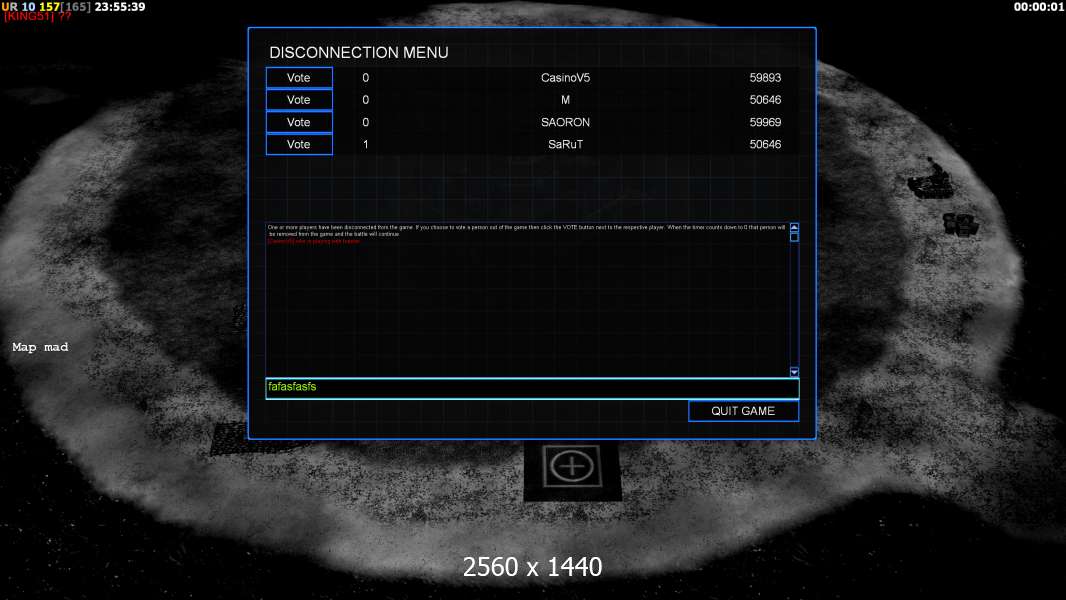
Task: Click the message log scroll-down arrow
Action: click(x=794, y=372)
